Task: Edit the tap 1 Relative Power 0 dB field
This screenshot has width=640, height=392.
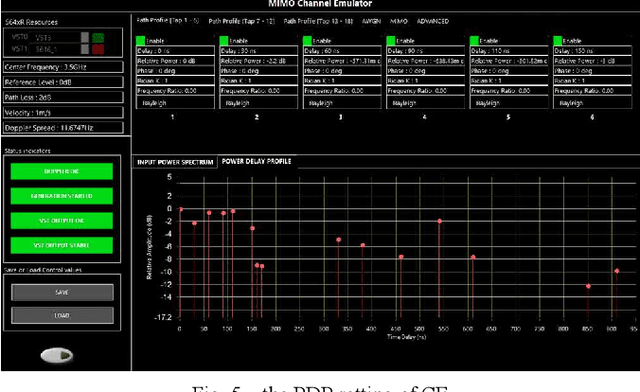Action: [x=175, y=61]
